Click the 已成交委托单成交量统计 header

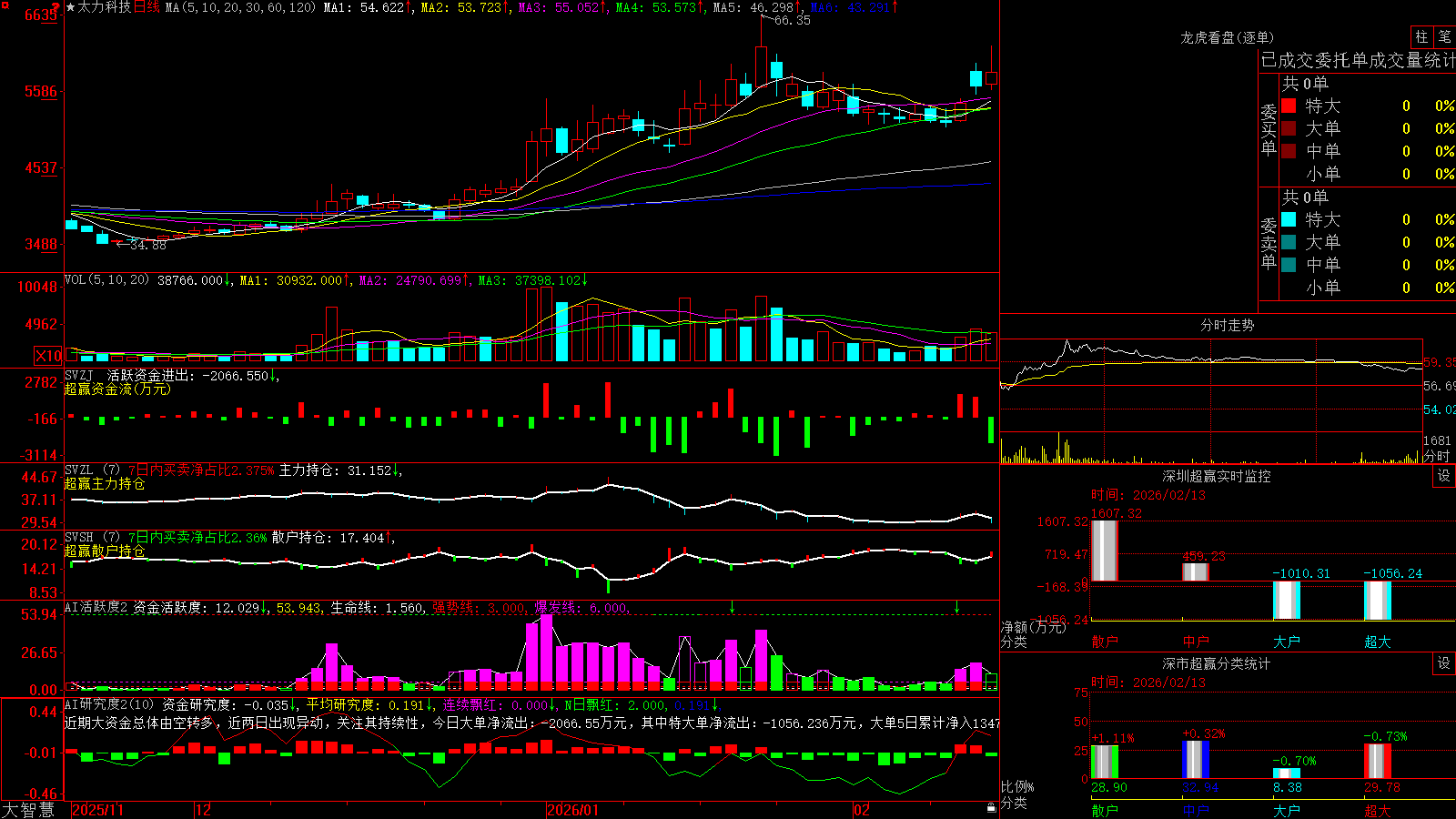[x=1358, y=60]
